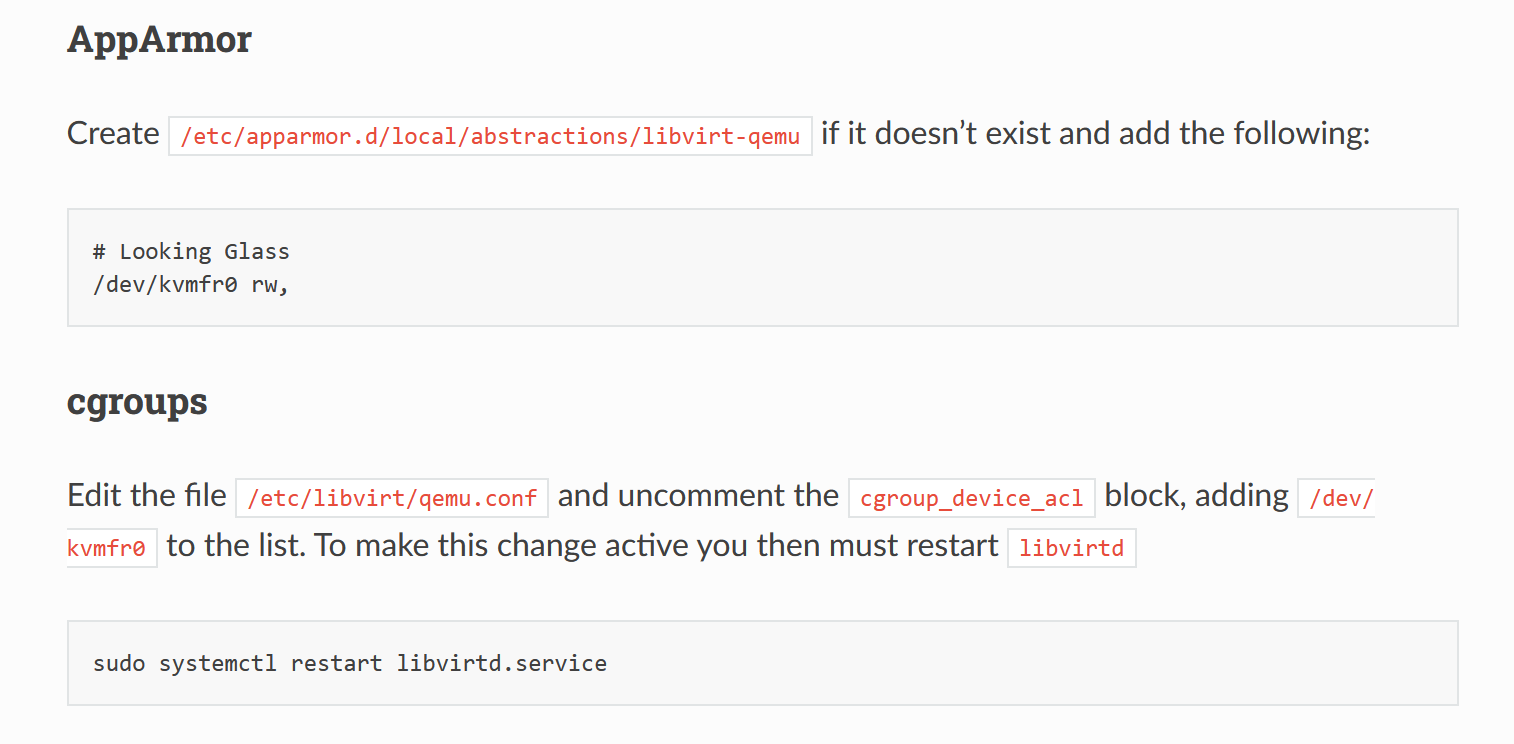Click the word "Create" in the first paragraph
The height and width of the screenshot is (744, 1514).
click(113, 134)
